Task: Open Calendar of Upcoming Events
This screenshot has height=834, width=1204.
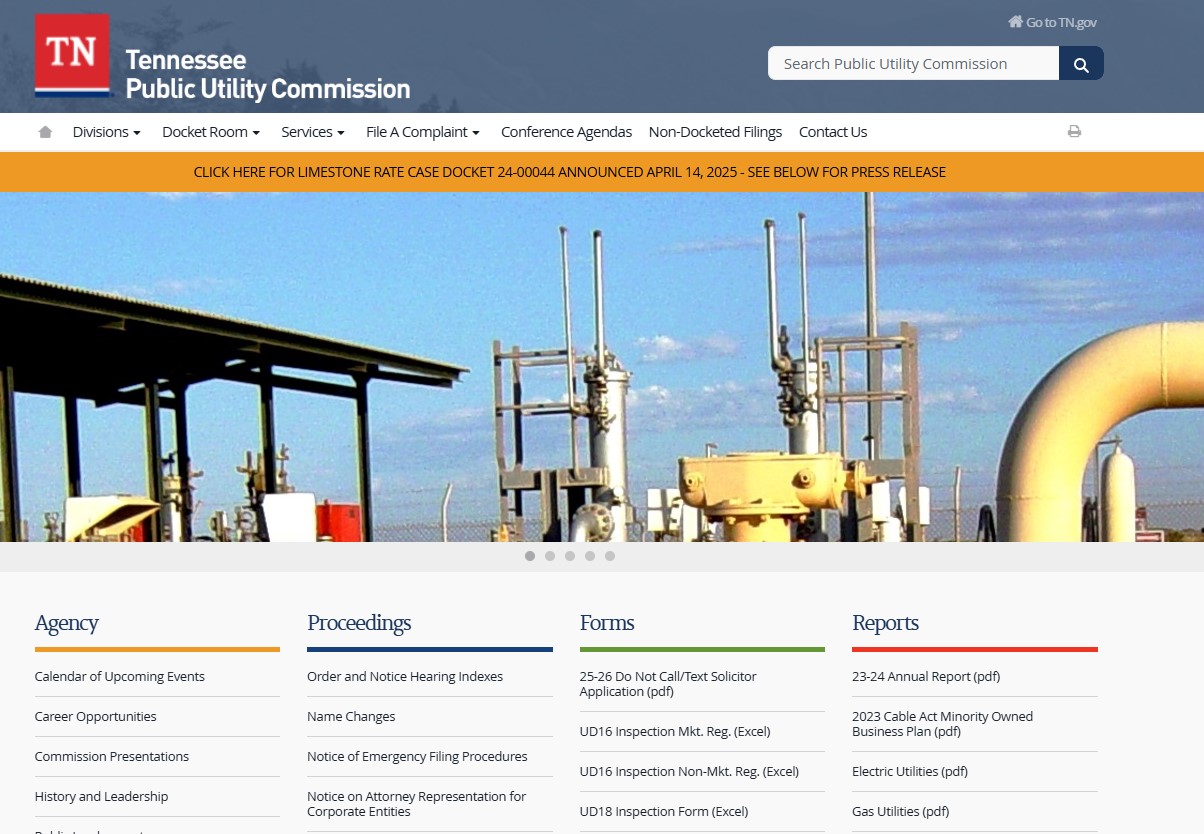Action: (x=119, y=677)
